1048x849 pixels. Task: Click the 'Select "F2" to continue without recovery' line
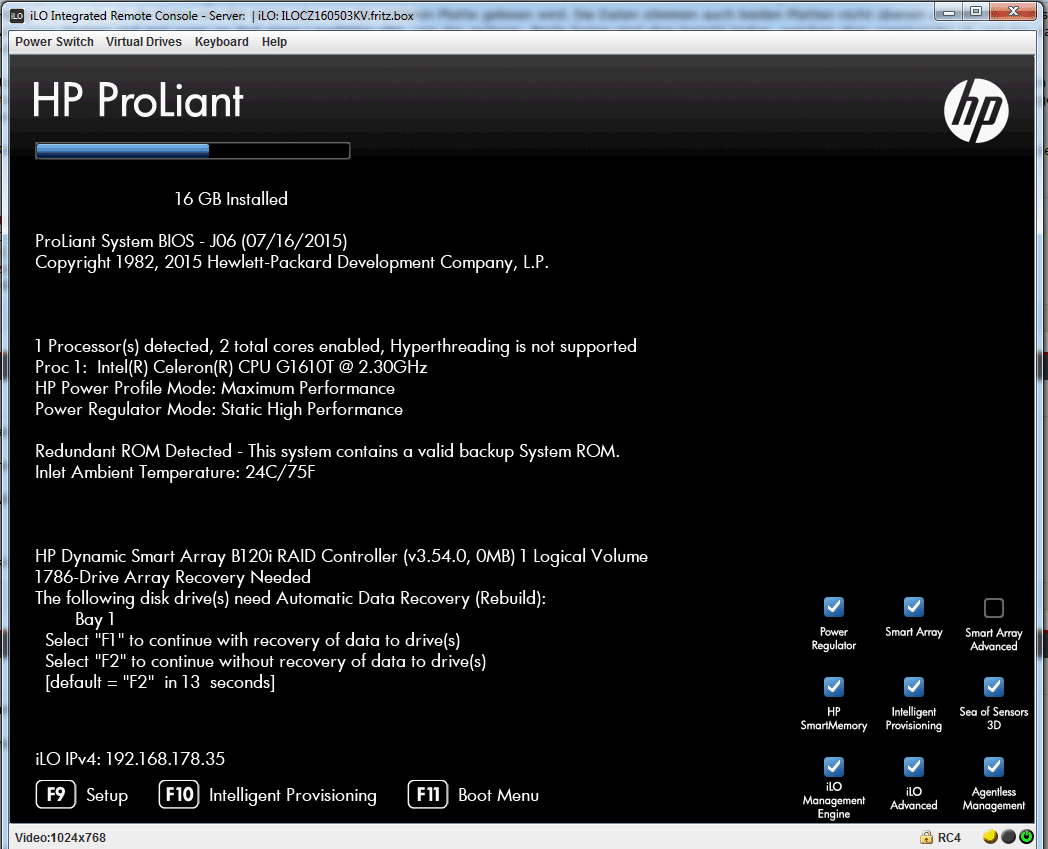coord(265,661)
